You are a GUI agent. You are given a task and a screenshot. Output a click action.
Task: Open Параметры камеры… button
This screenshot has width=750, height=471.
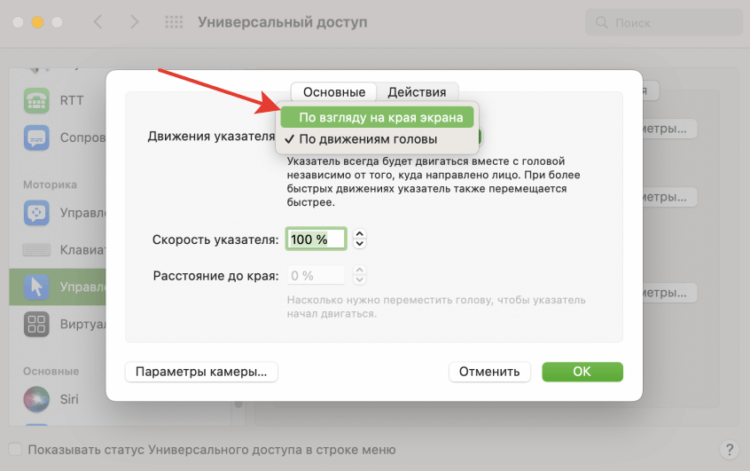click(201, 372)
